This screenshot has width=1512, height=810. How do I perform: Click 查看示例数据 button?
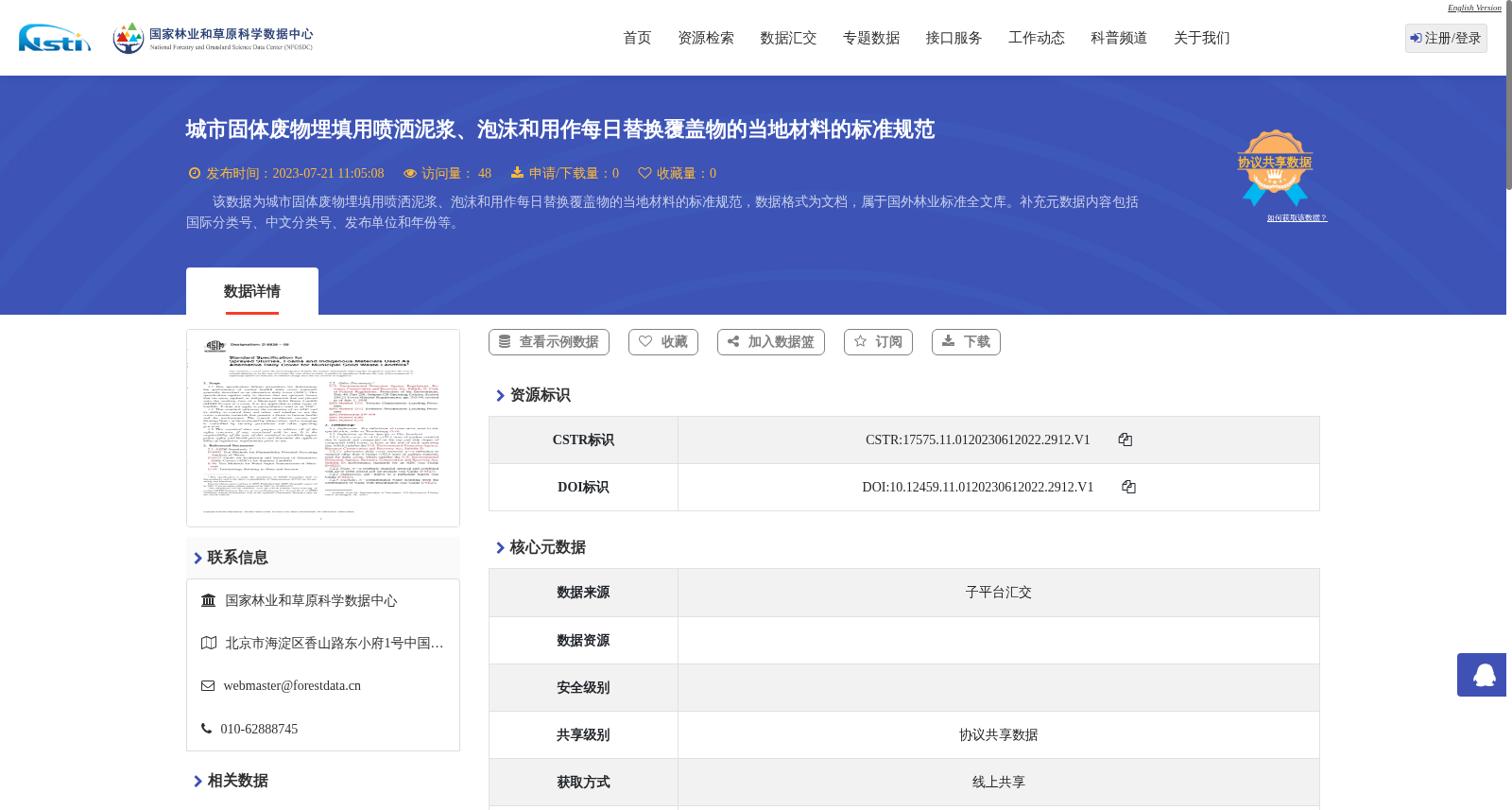(x=549, y=342)
